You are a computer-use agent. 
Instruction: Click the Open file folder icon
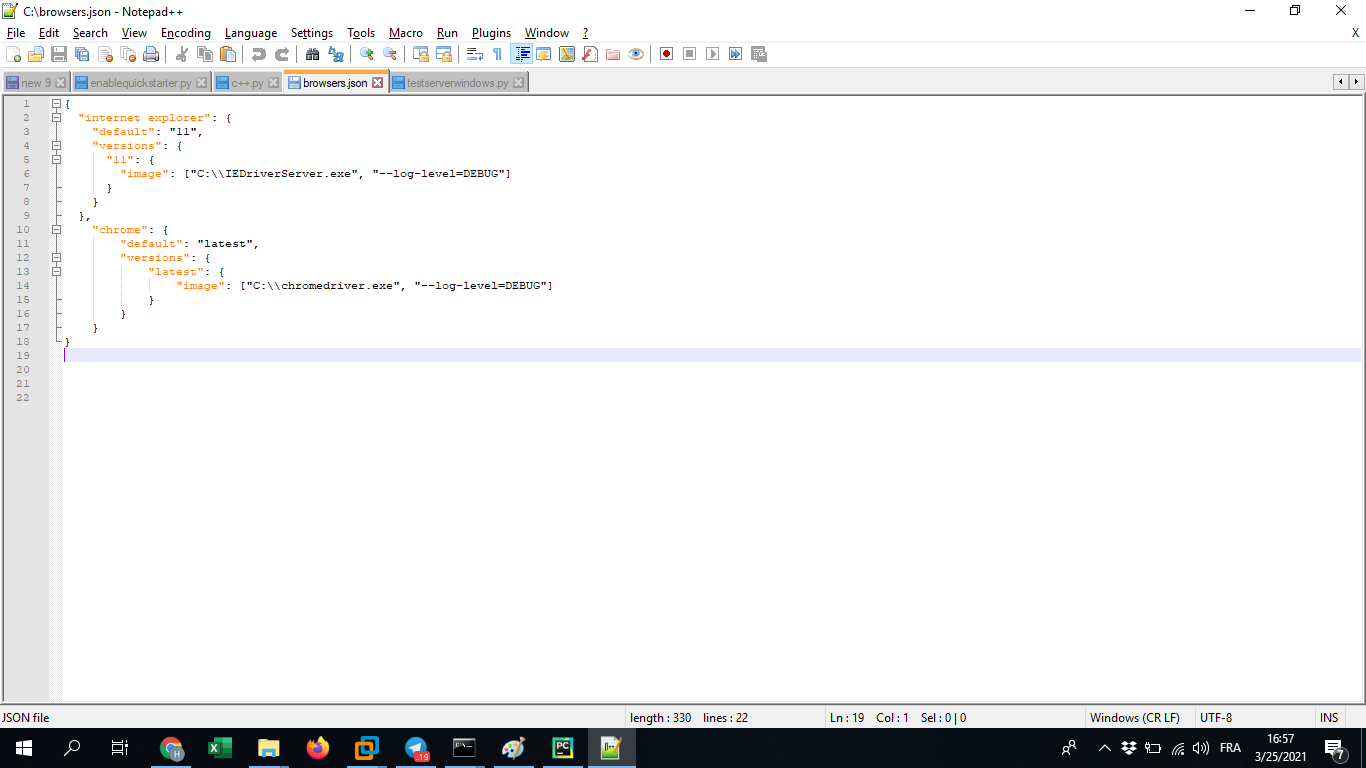click(x=36, y=54)
